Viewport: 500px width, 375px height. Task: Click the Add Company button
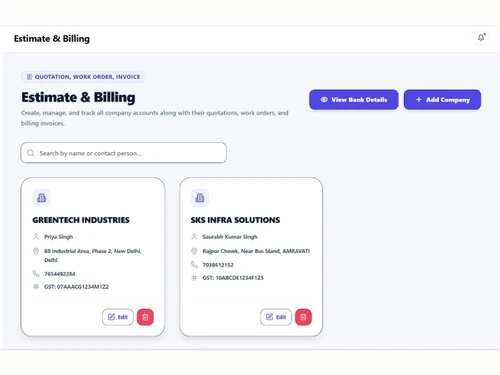pyautogui.click(x=442, y=99)
